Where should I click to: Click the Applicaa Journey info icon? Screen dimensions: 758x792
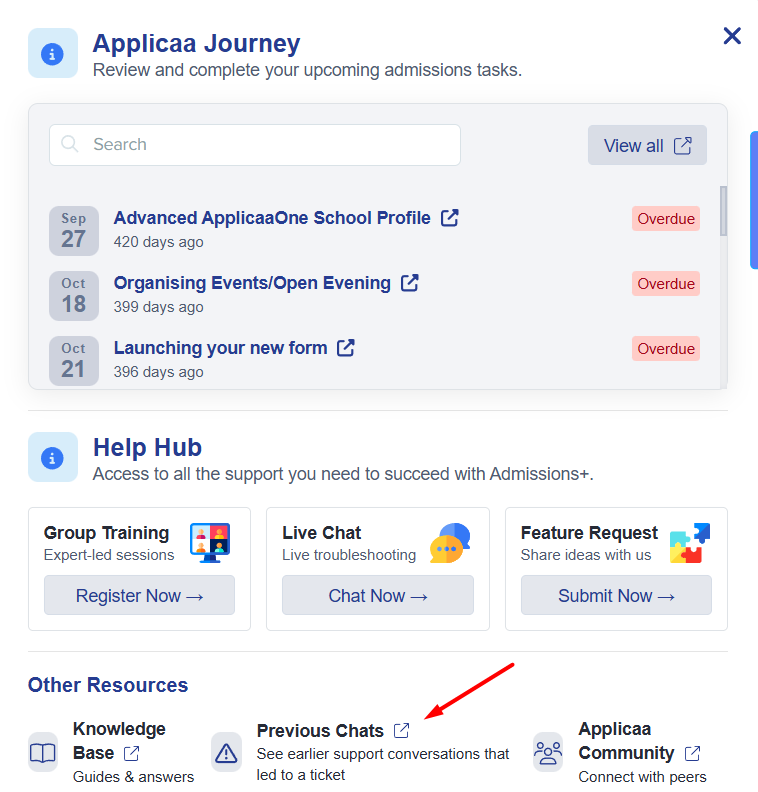coord(53,54)
